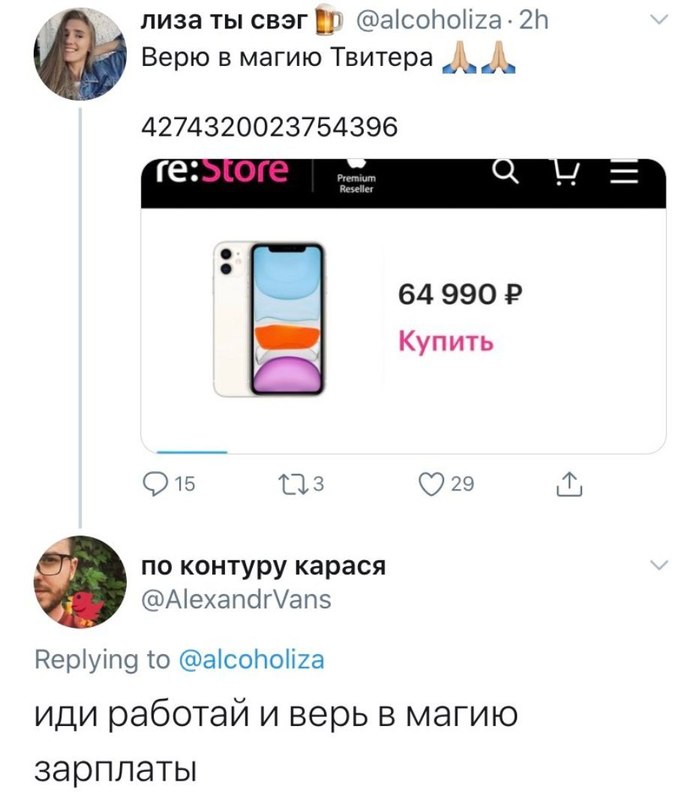Click the Apple Premium Reseller logo
The height and width of the screenshot is (810, 700).
[356, 177]
